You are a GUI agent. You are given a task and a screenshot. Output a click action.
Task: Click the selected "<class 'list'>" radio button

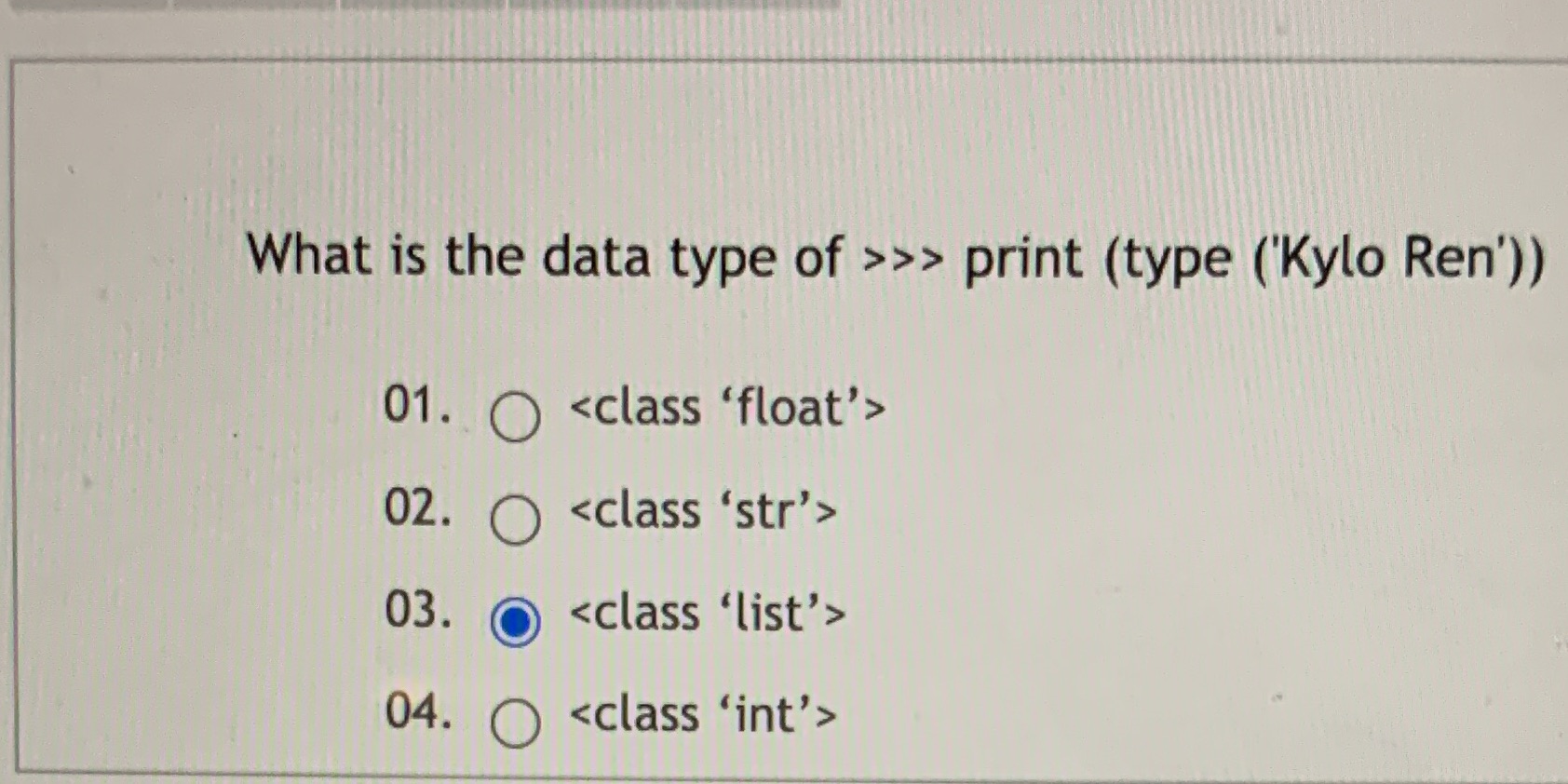click(x=519, y=619)
